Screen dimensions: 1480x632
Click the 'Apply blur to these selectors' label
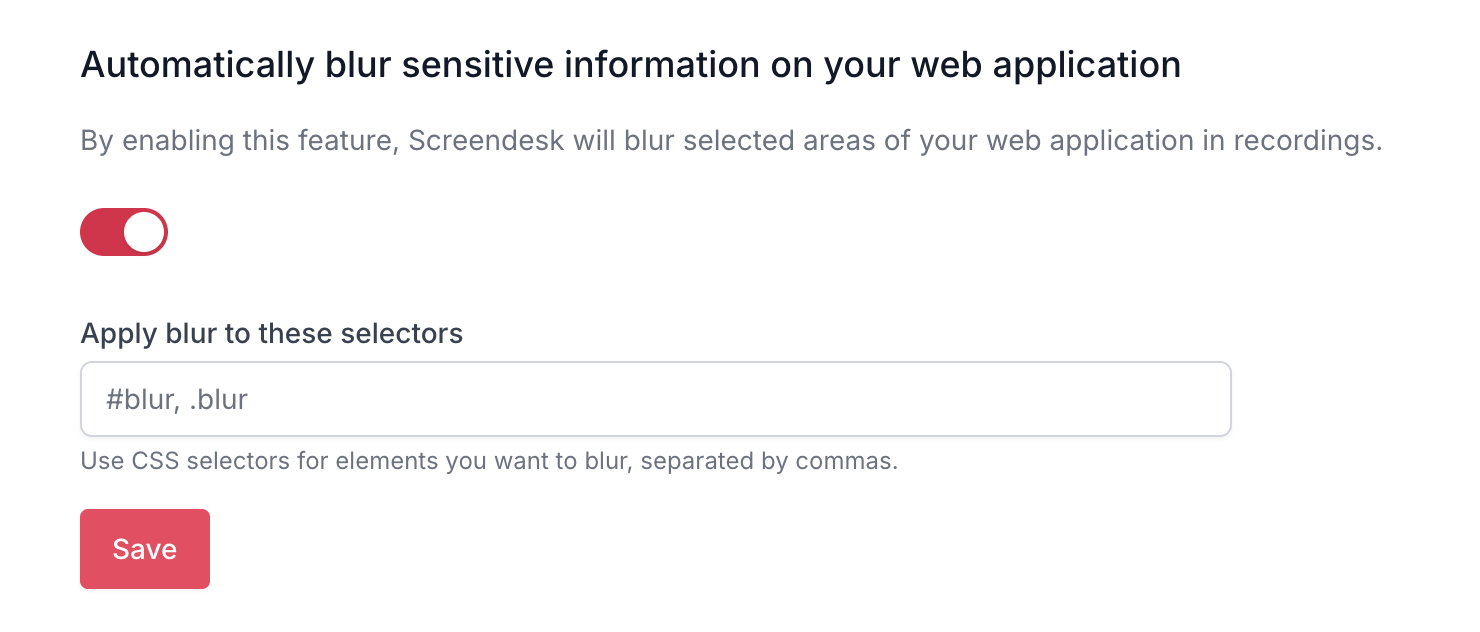click(x=271, y=333)
